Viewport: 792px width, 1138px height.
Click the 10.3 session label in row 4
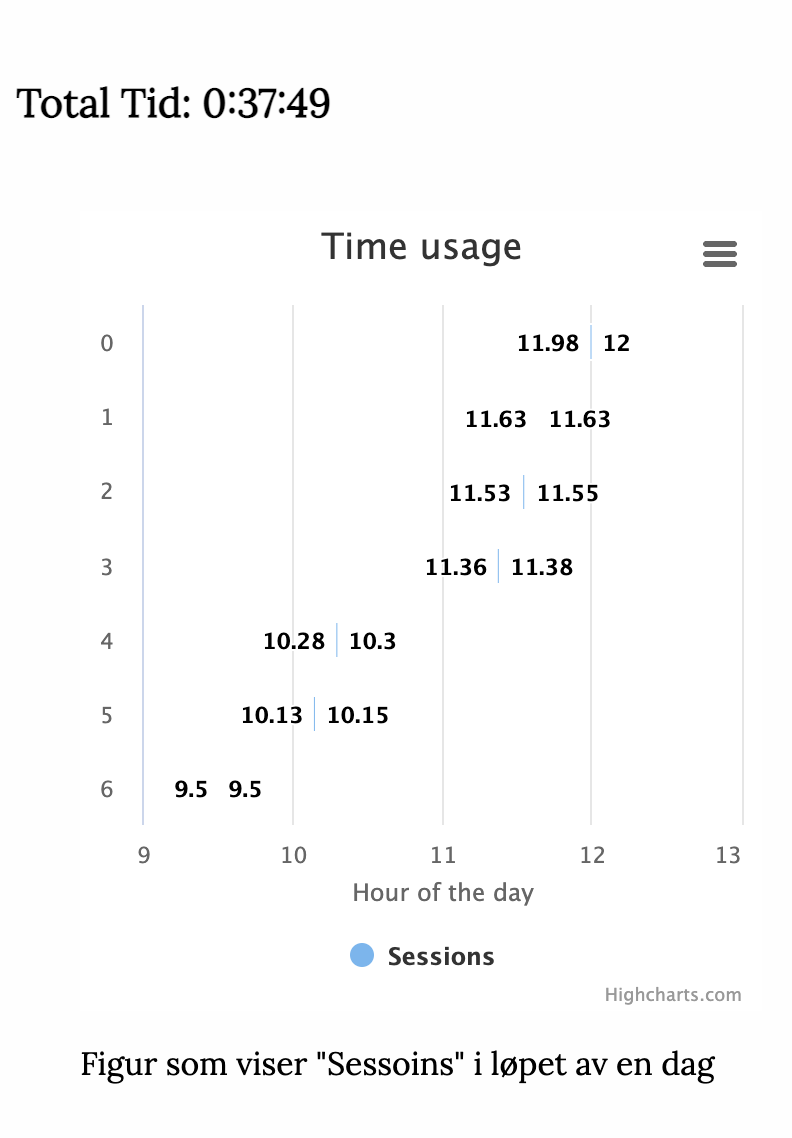point(372,641)
